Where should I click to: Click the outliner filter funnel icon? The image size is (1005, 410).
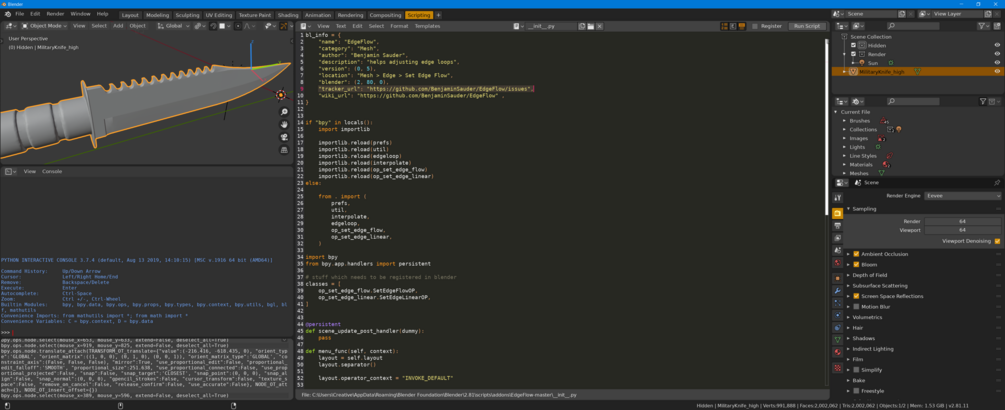982,26
